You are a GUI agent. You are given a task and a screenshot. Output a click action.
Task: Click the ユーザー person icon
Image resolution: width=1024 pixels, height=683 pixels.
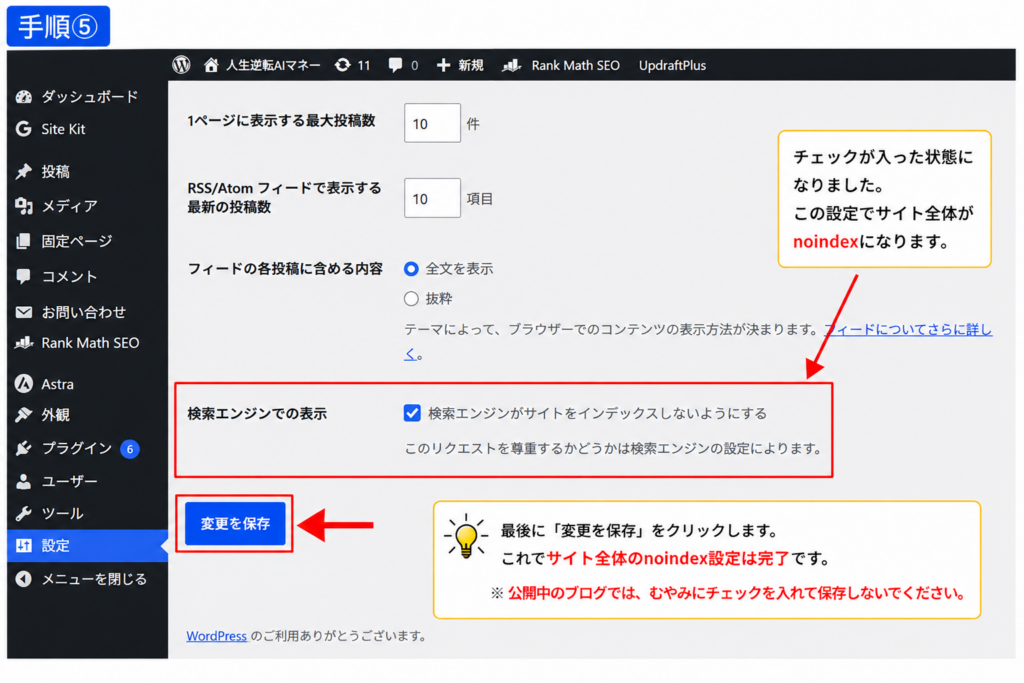tap(24, 481)
